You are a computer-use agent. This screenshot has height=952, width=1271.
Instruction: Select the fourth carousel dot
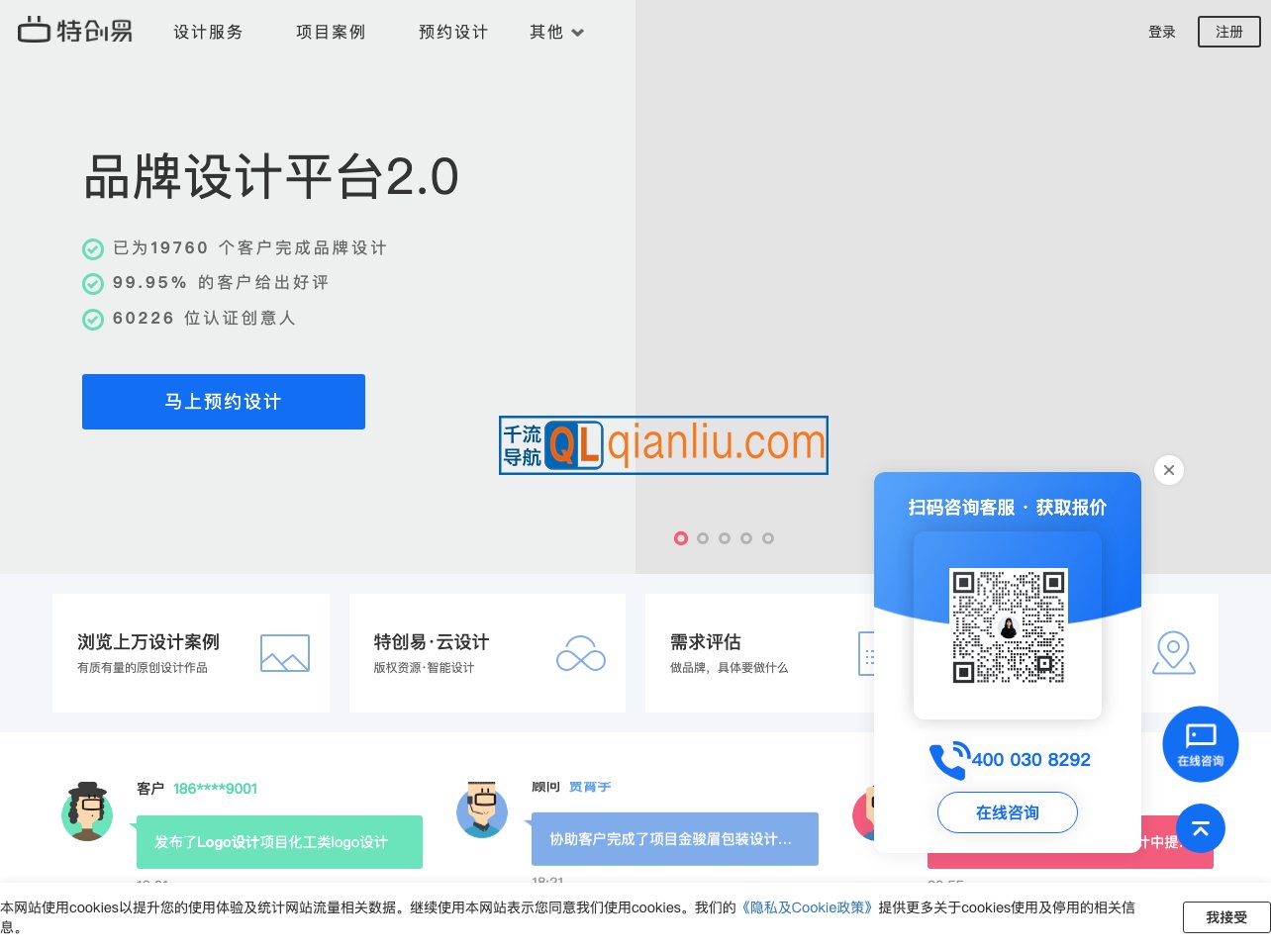pos(746,538)
